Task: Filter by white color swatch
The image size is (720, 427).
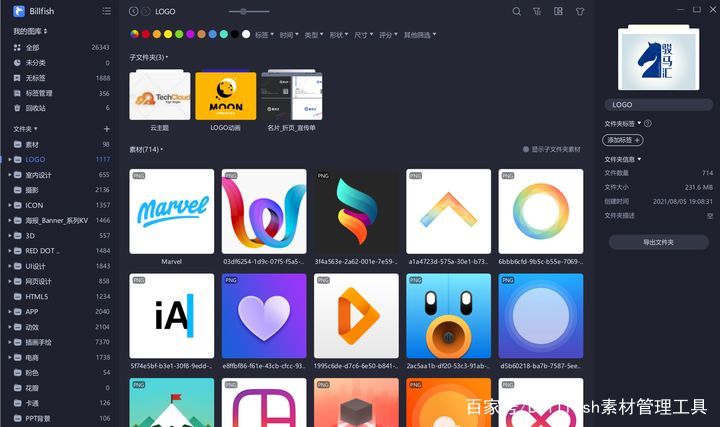Action: point(246,34)
